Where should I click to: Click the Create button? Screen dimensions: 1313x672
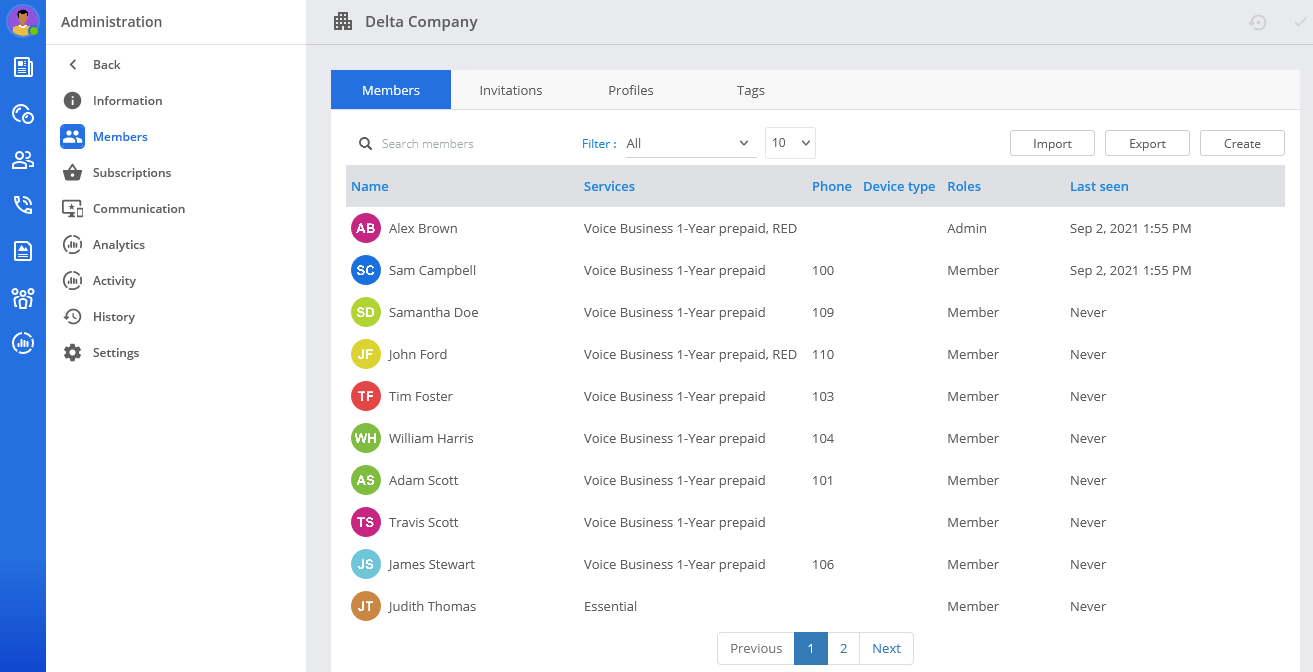pos(1242,144)
